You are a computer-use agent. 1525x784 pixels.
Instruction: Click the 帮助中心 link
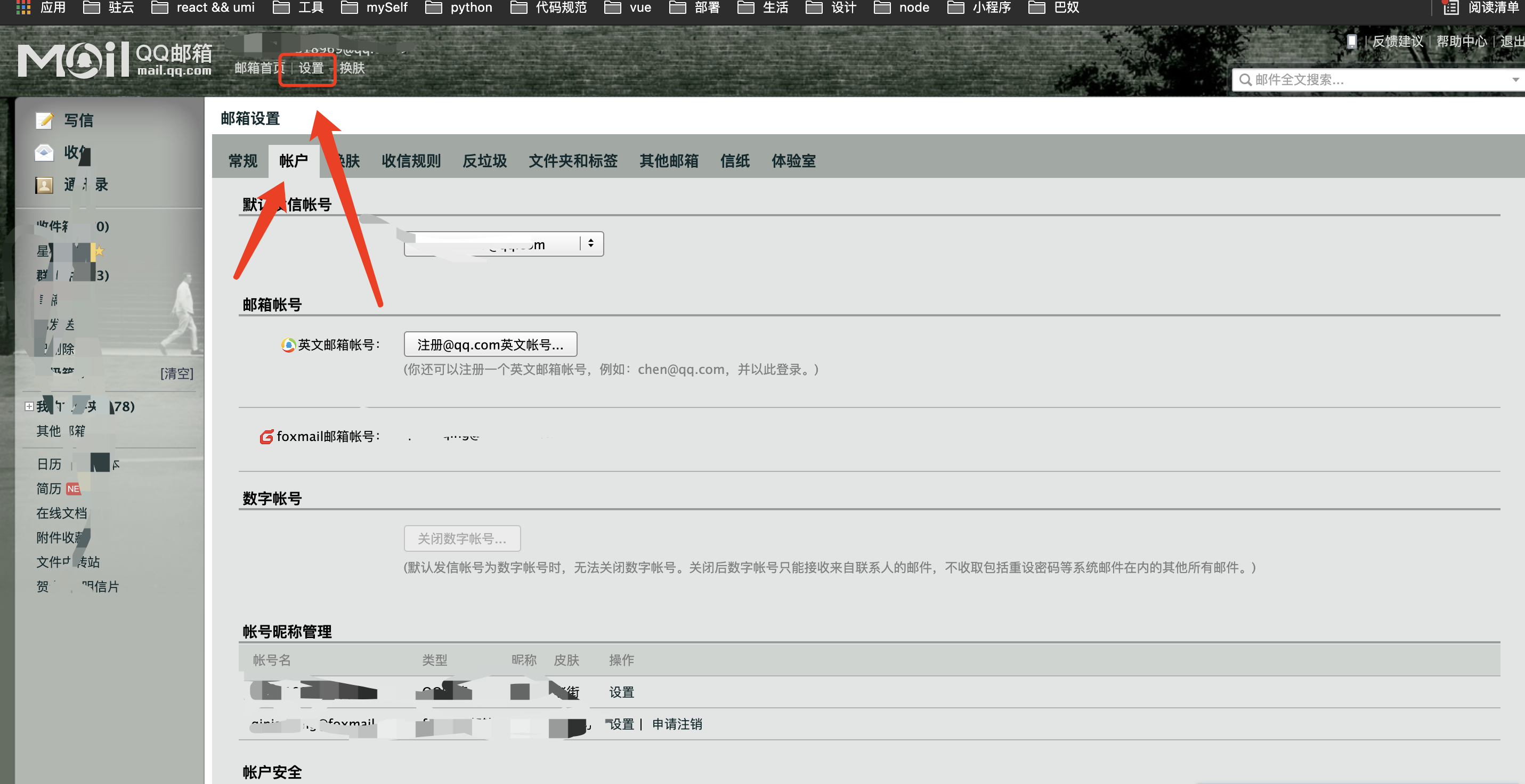coord(1461,42)
